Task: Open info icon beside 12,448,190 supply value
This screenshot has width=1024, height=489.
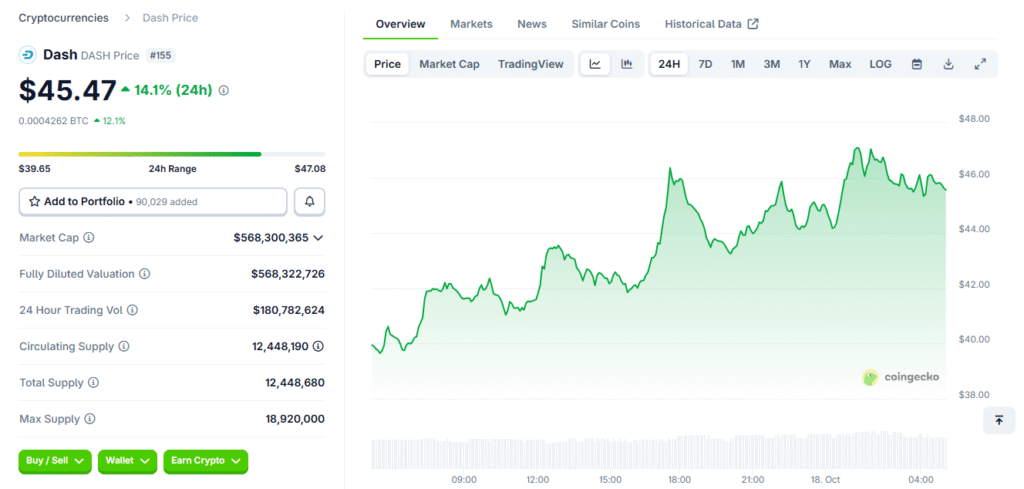Action: click(318, 346)
